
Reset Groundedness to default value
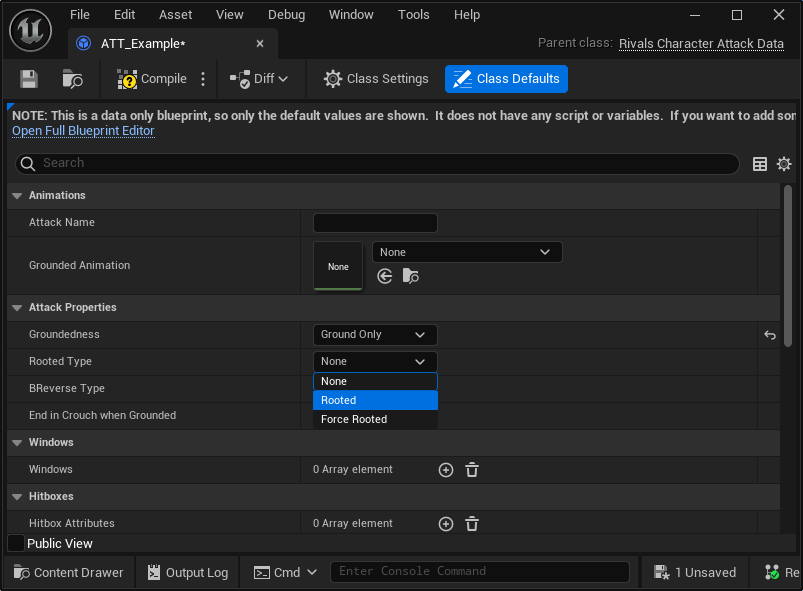pos(770,335)
